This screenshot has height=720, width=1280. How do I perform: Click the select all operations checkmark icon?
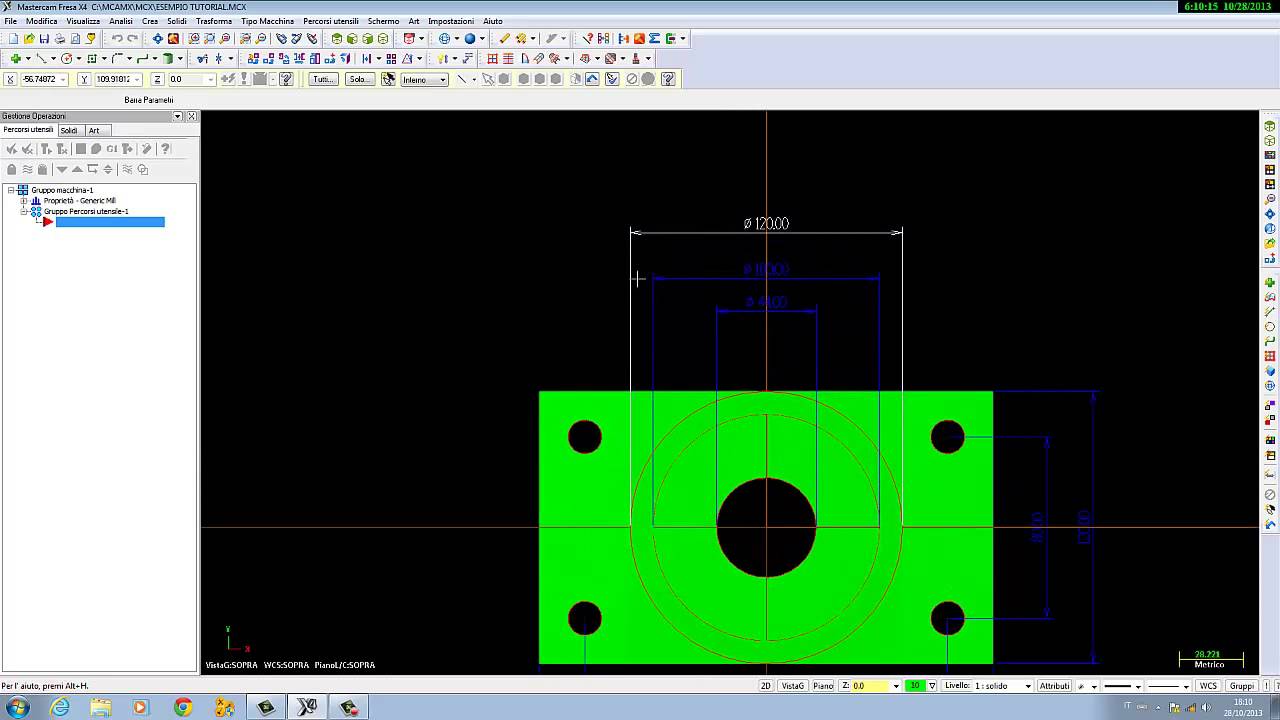(x=12, y=149)
